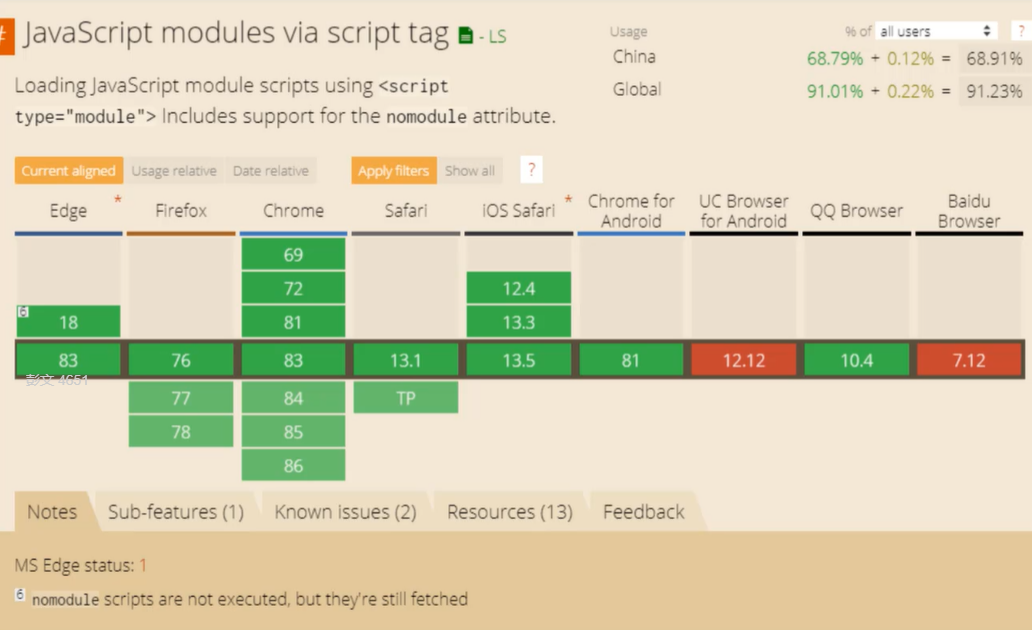This screenshot has height=630, width=1032.
Task: Open the Sub-features (1) tab
Action: [x=176, y=512]
